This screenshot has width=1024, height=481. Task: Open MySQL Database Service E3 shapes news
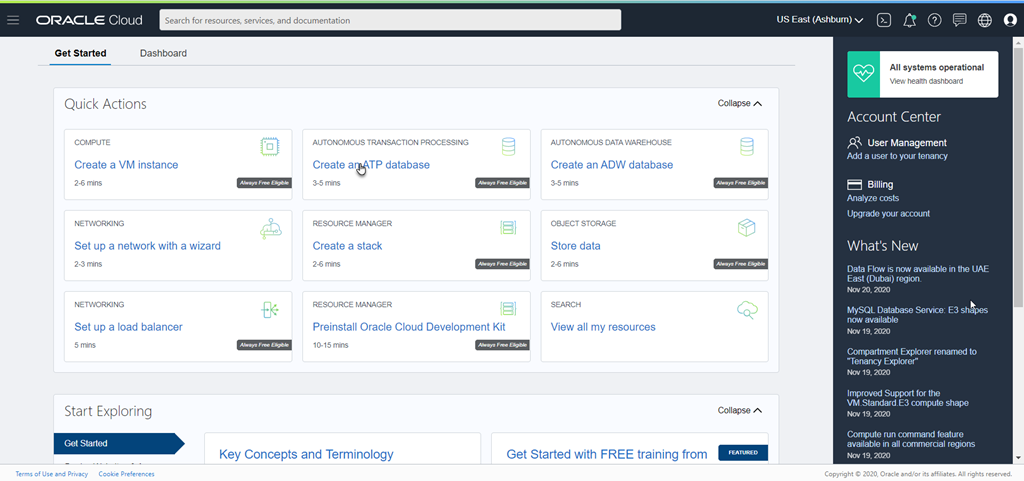pyautogui.click(x=917, y=315)
